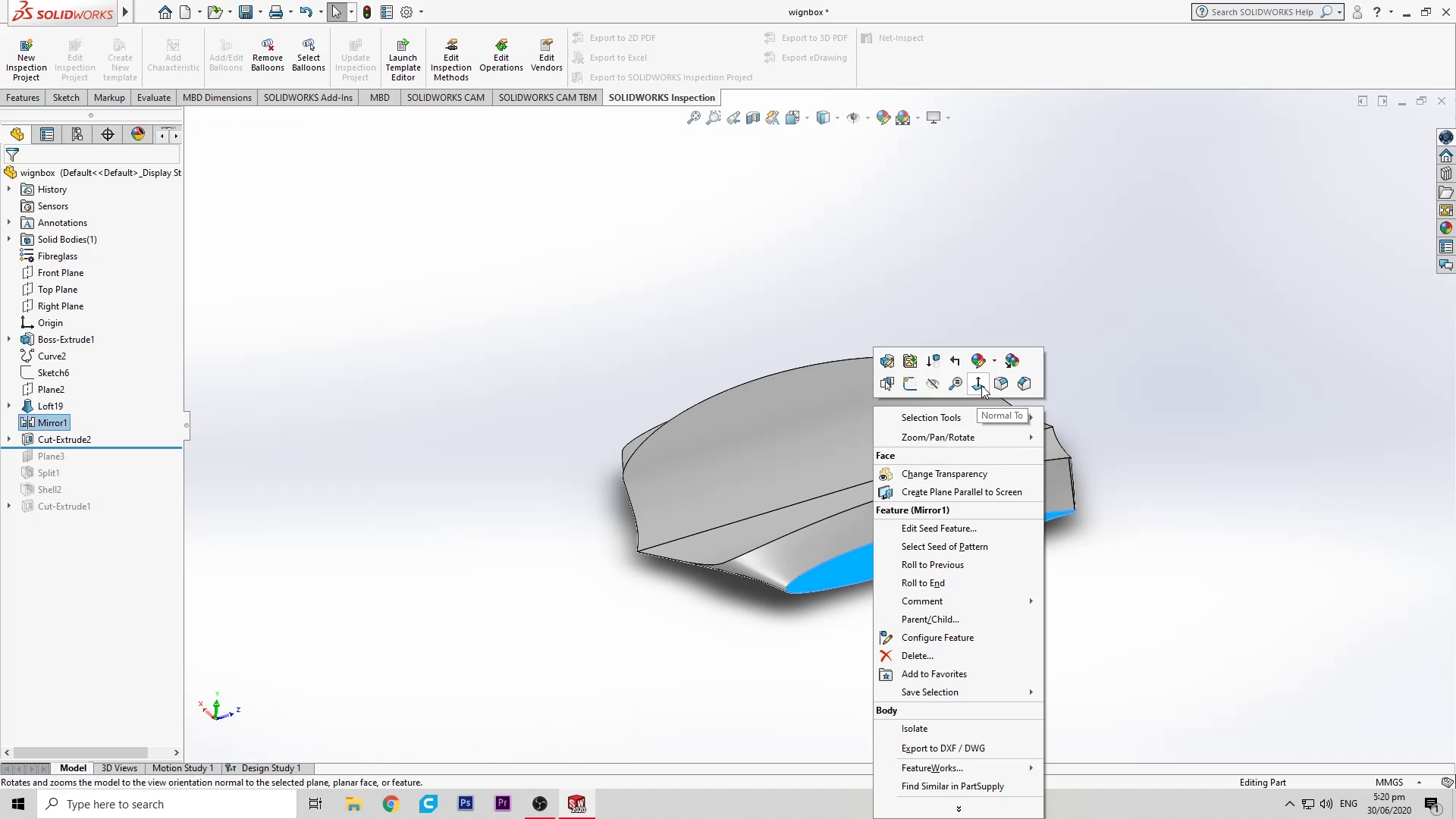
Task: Click Select Other icon in context toolbar
Action: click(886, 384)
